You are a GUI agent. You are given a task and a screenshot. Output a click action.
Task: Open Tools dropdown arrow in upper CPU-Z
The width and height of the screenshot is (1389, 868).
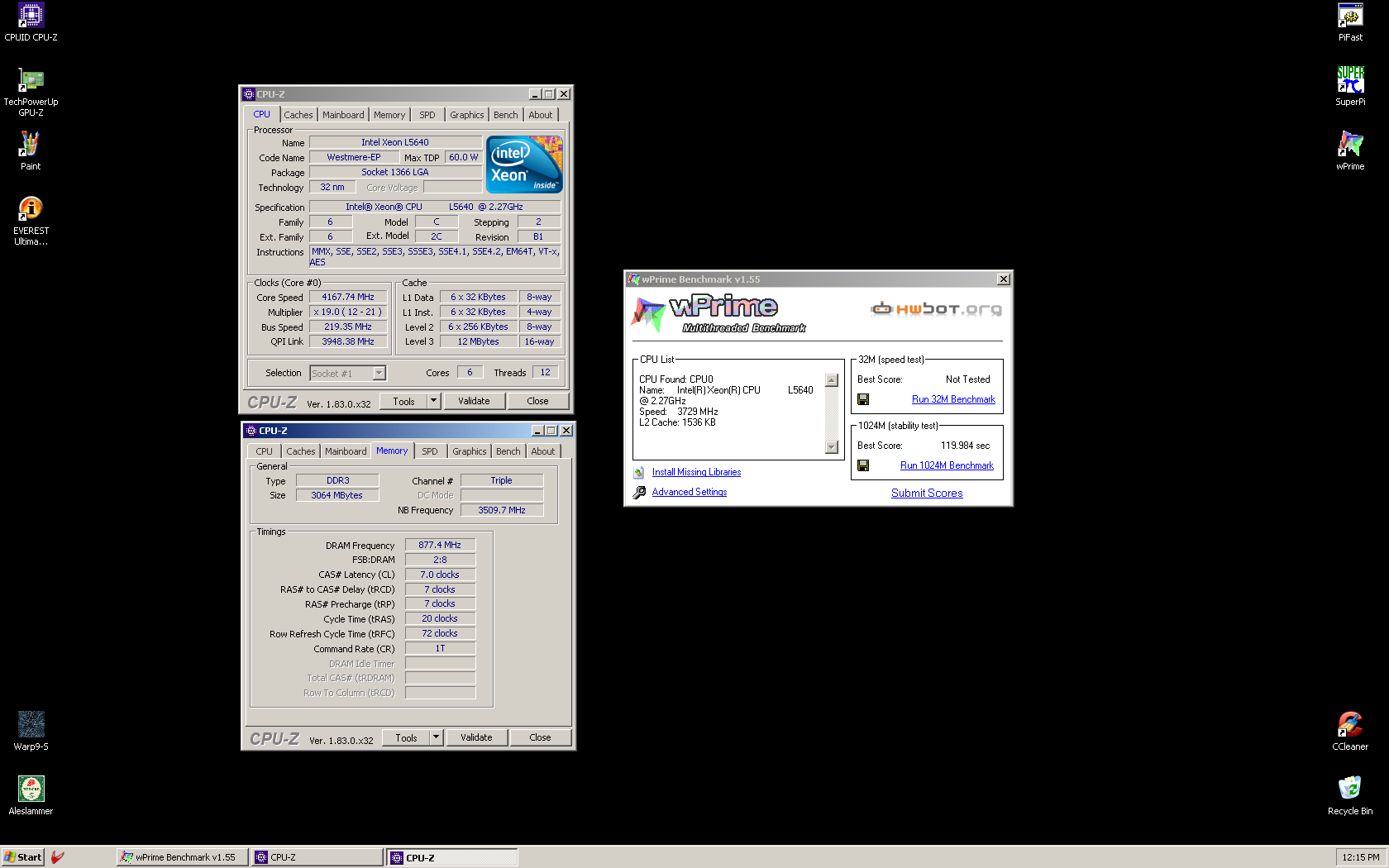pos(433,401)
